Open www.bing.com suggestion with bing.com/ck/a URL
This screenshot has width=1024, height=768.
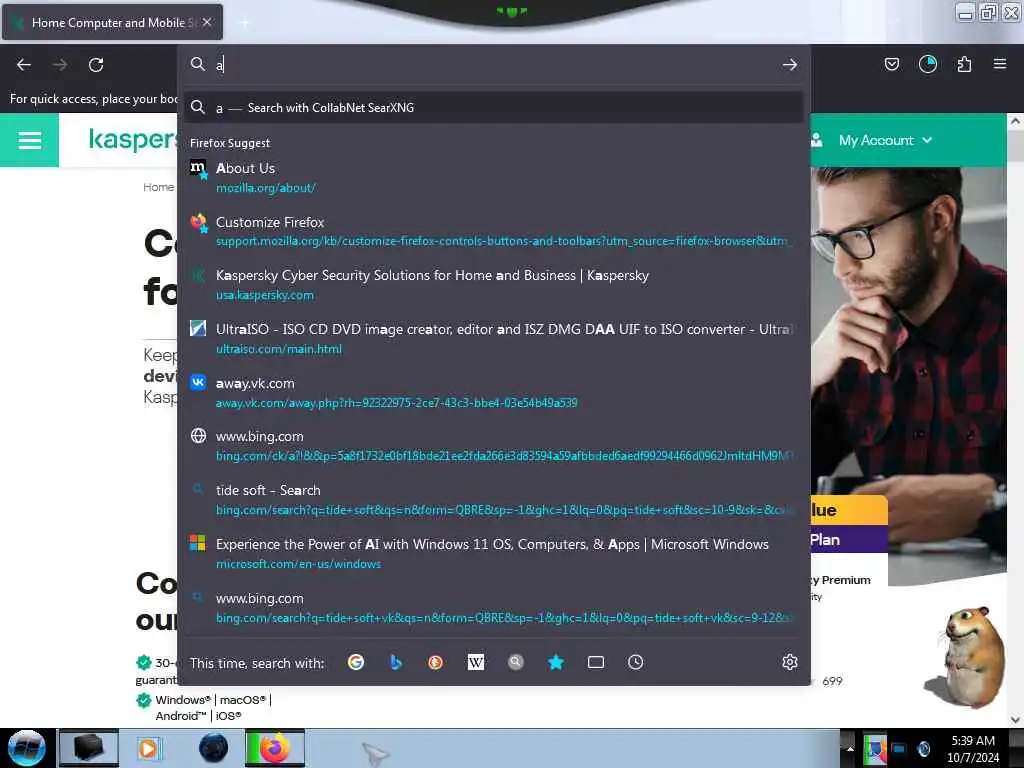(494, 445)
